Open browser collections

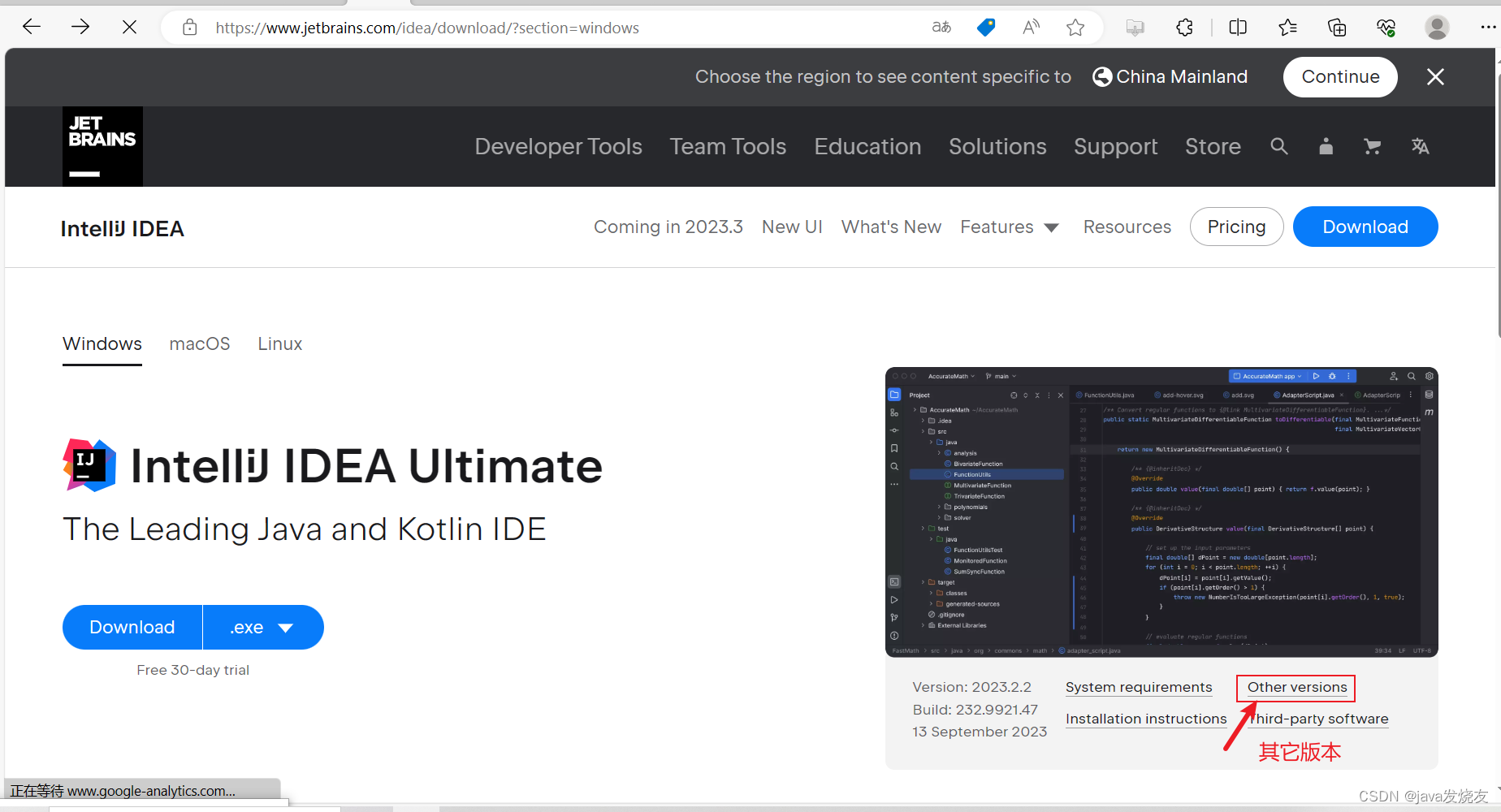1337,28
